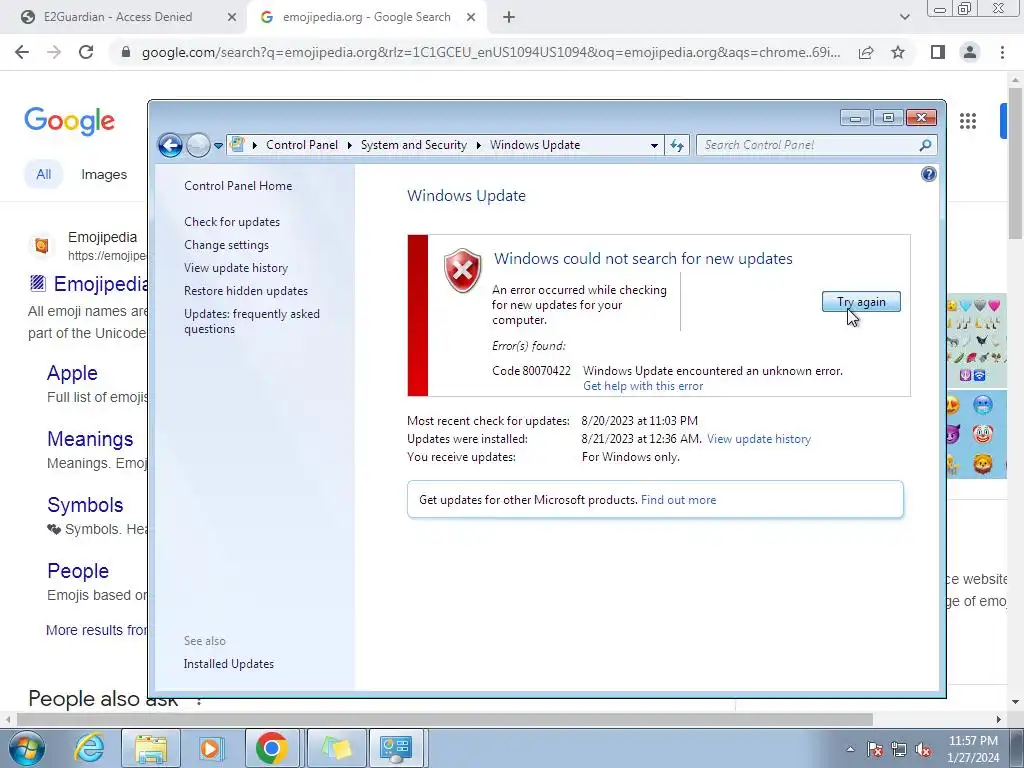Select the All search tab on Google
Image resolution: width=1024 pixels, height=768 pixels.
[x=44, y=174]
